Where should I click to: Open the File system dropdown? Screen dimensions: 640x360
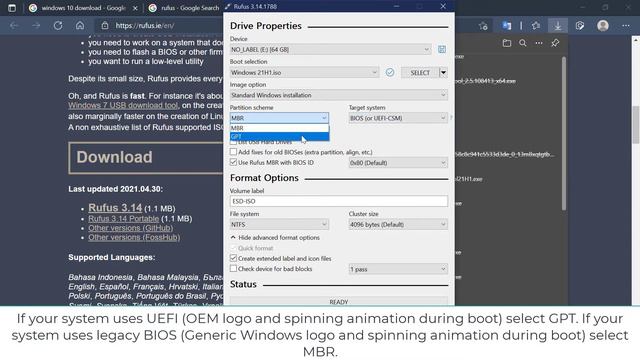click(x=279, y=224)
